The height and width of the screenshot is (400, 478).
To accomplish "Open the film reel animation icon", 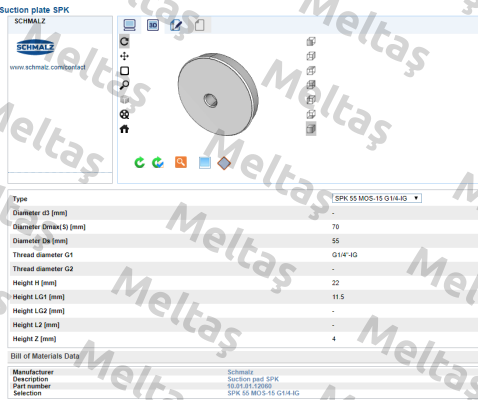I will tap(124, 115).
